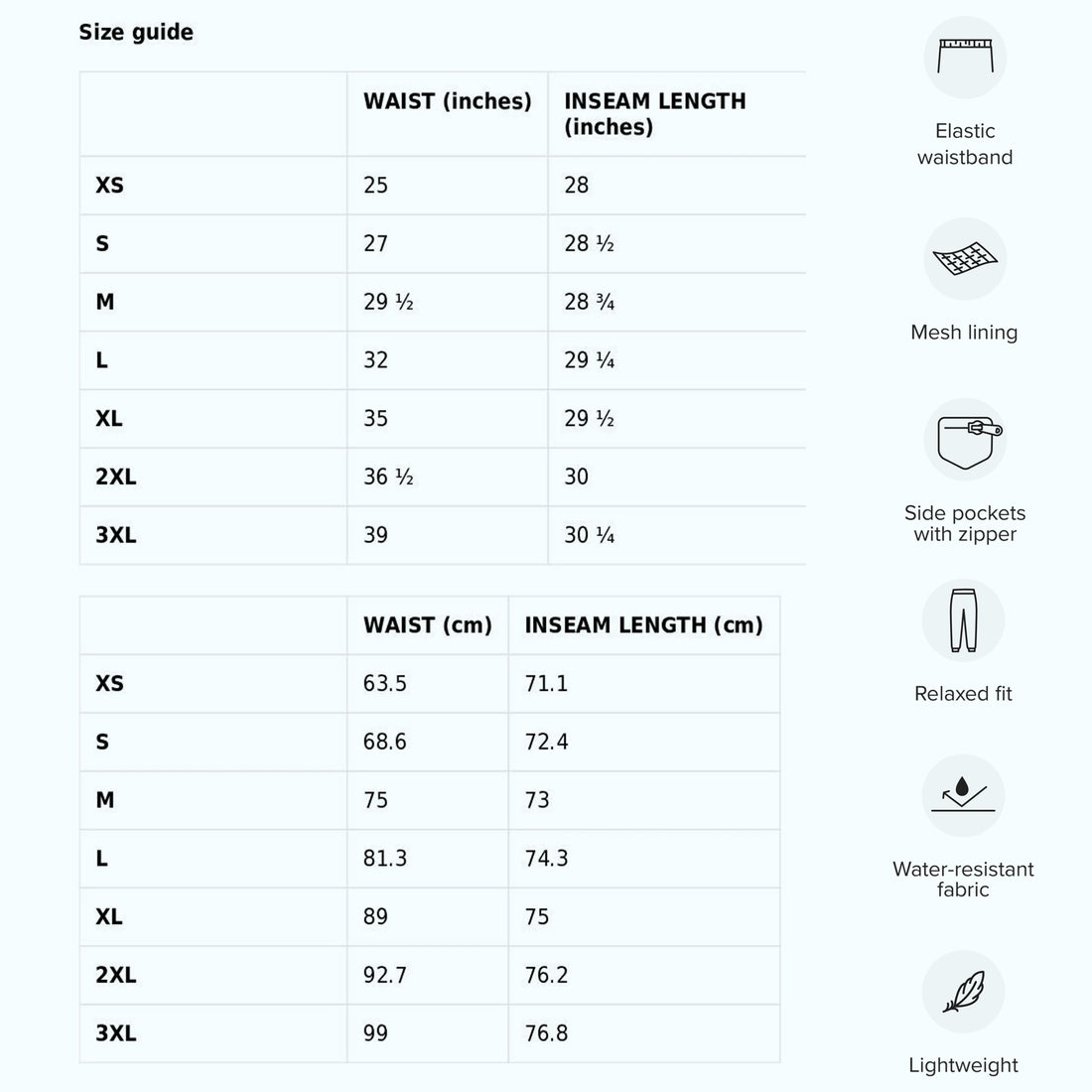Click the relaxed fit pants icon

(963, 620)
